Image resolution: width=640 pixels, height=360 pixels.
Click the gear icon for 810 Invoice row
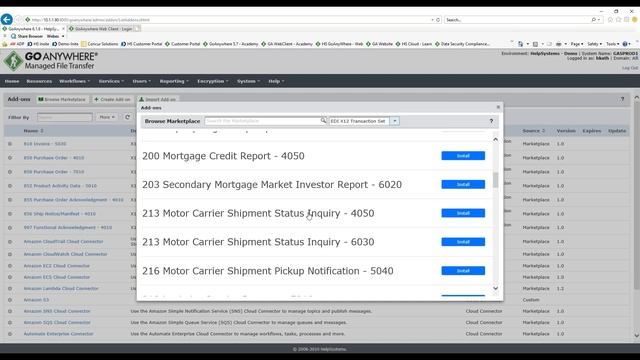(10, 144)
